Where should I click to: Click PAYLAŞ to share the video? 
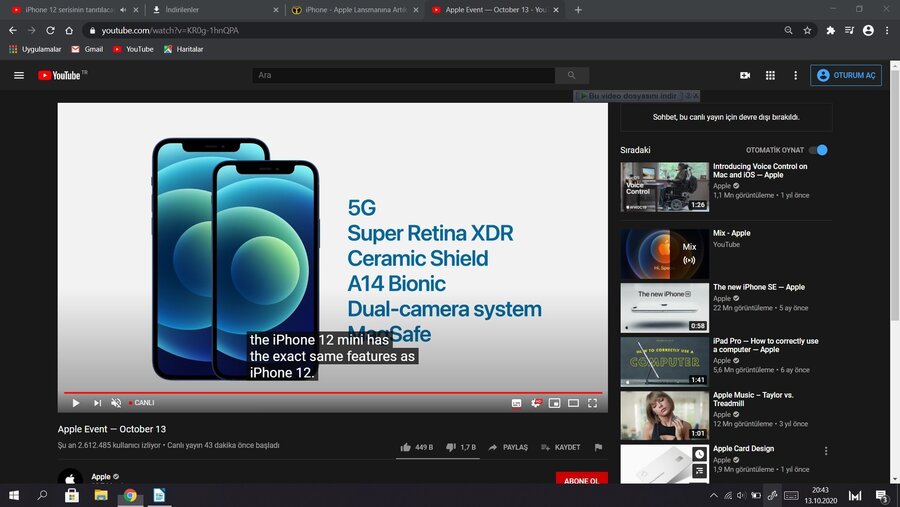pyautogui.click(x=508, y=447)
